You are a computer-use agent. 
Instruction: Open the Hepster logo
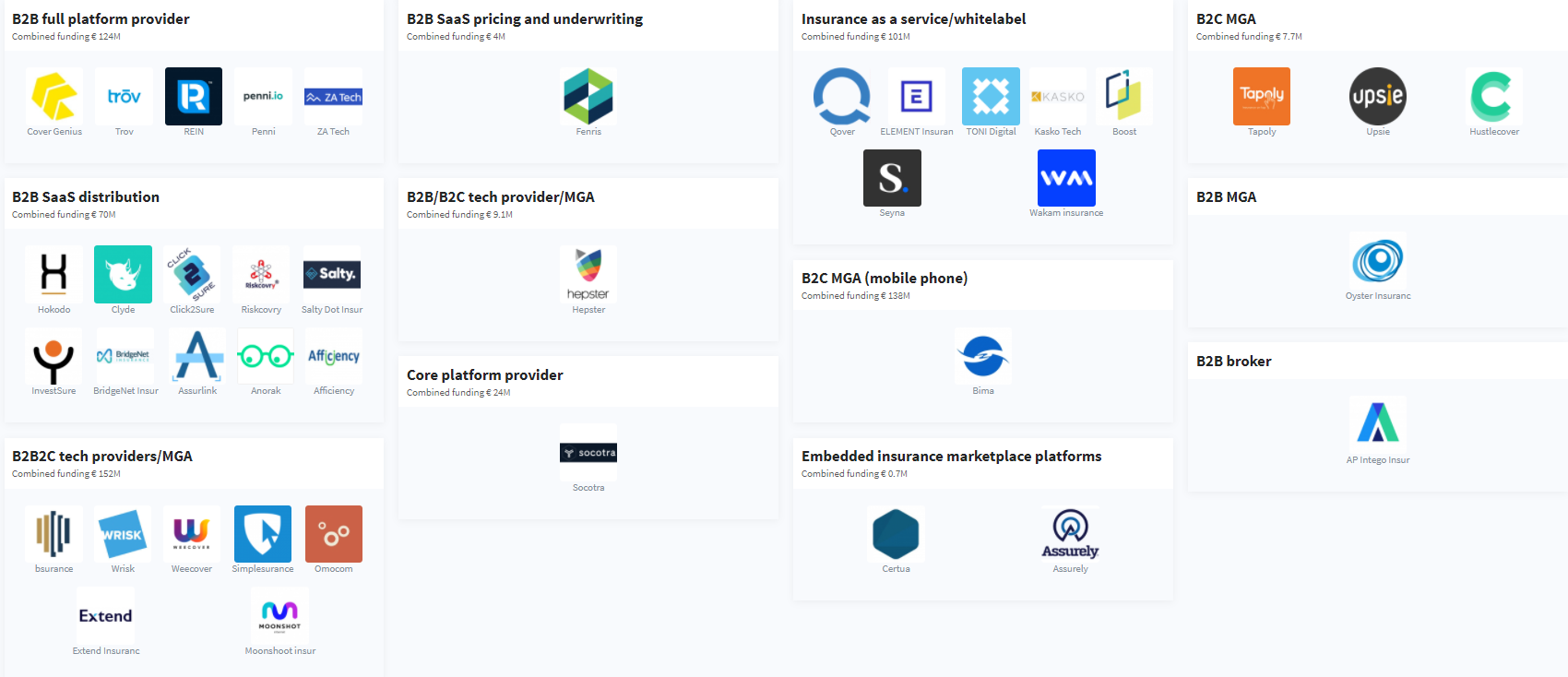pyautogui.click(x=588, y=274)
